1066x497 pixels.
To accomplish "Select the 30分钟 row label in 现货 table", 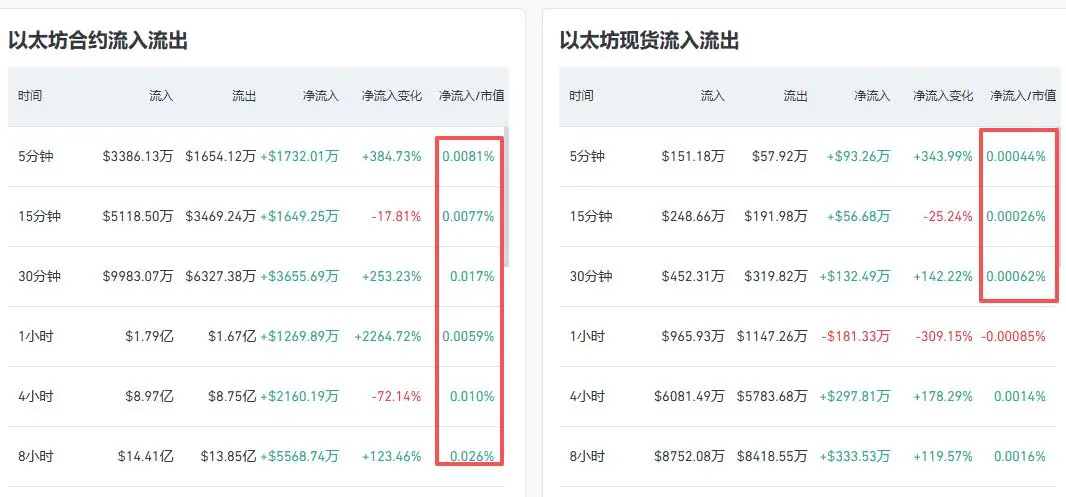I will point(591,276).
